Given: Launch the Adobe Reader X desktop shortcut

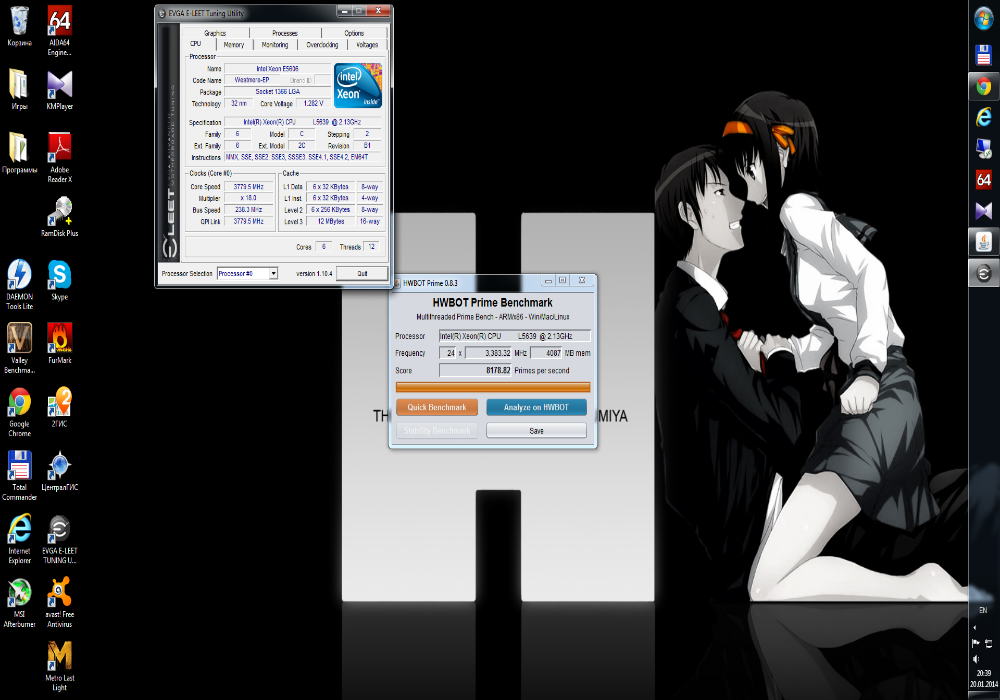Looking at the screenshot, I should (59, 157).
